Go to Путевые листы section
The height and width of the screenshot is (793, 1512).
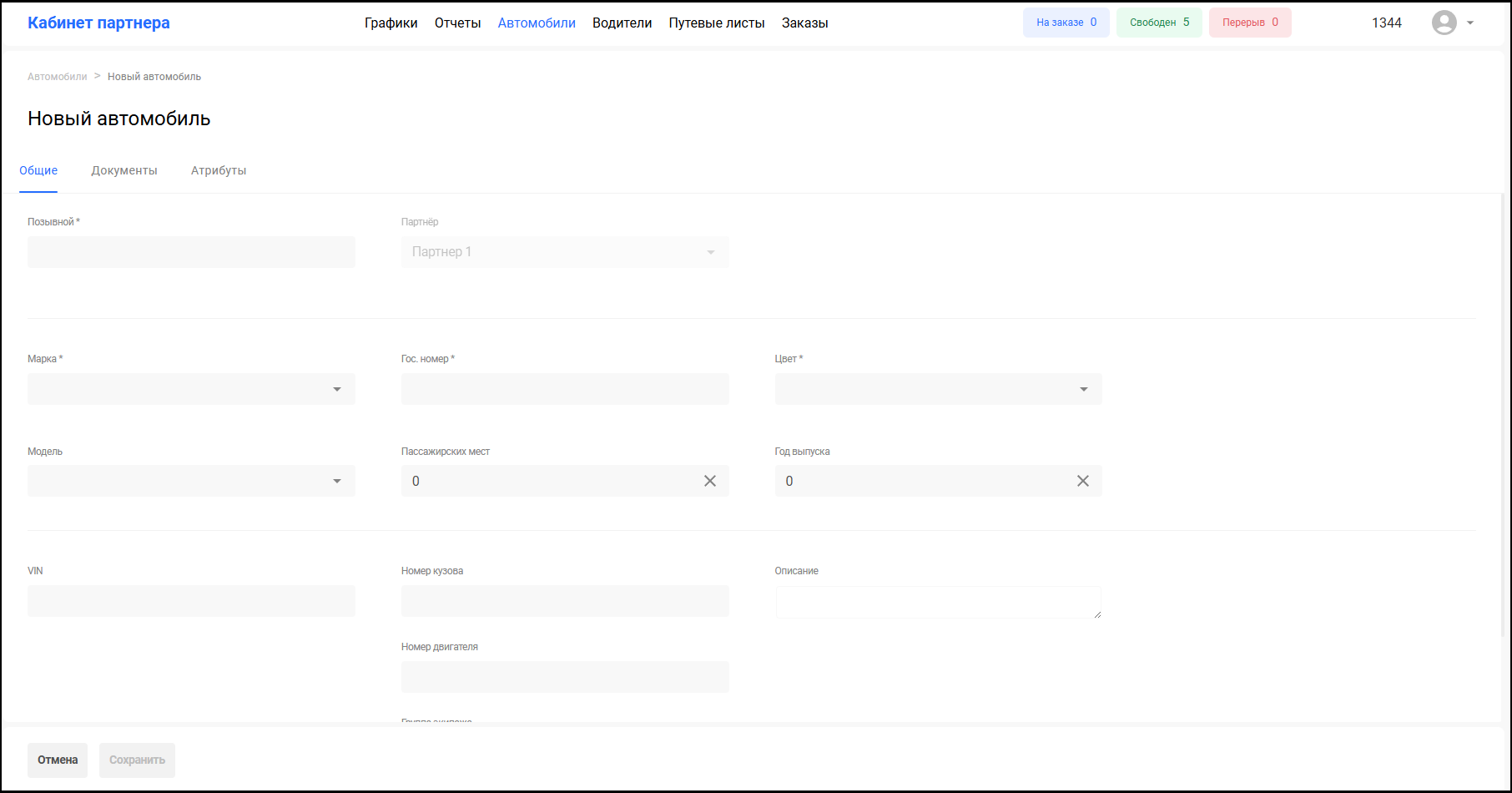(x=717, y=23)
